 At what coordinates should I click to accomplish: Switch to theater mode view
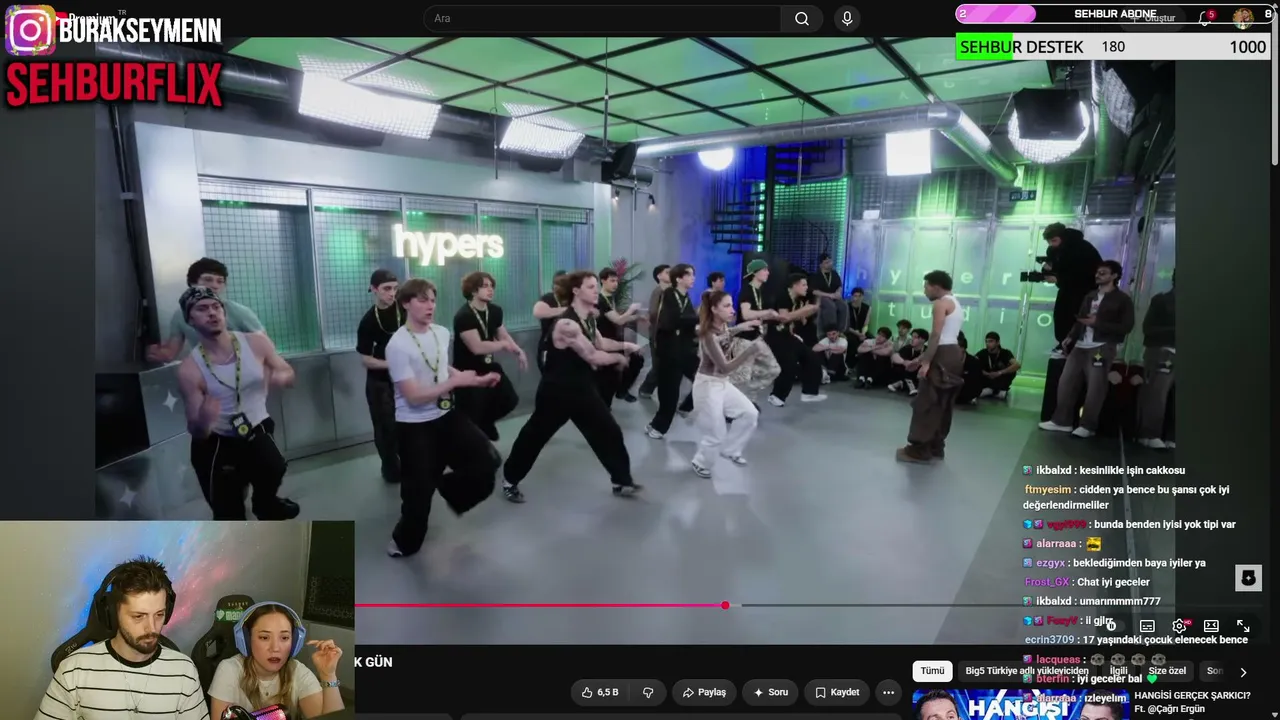click(x=1211, y=626)
